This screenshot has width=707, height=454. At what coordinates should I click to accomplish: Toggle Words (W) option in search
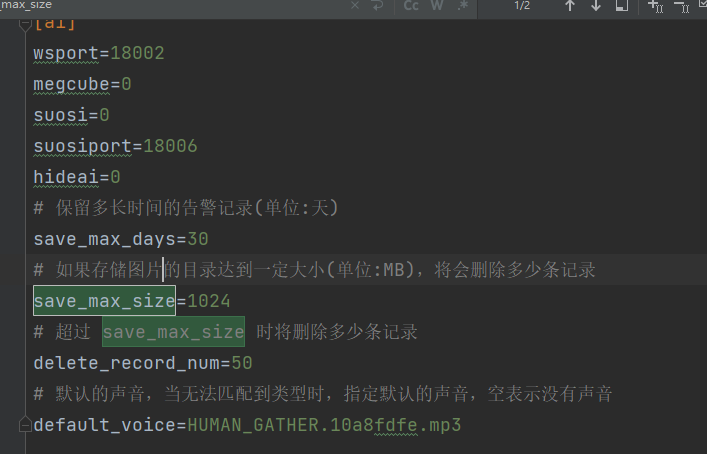point(437,5)
